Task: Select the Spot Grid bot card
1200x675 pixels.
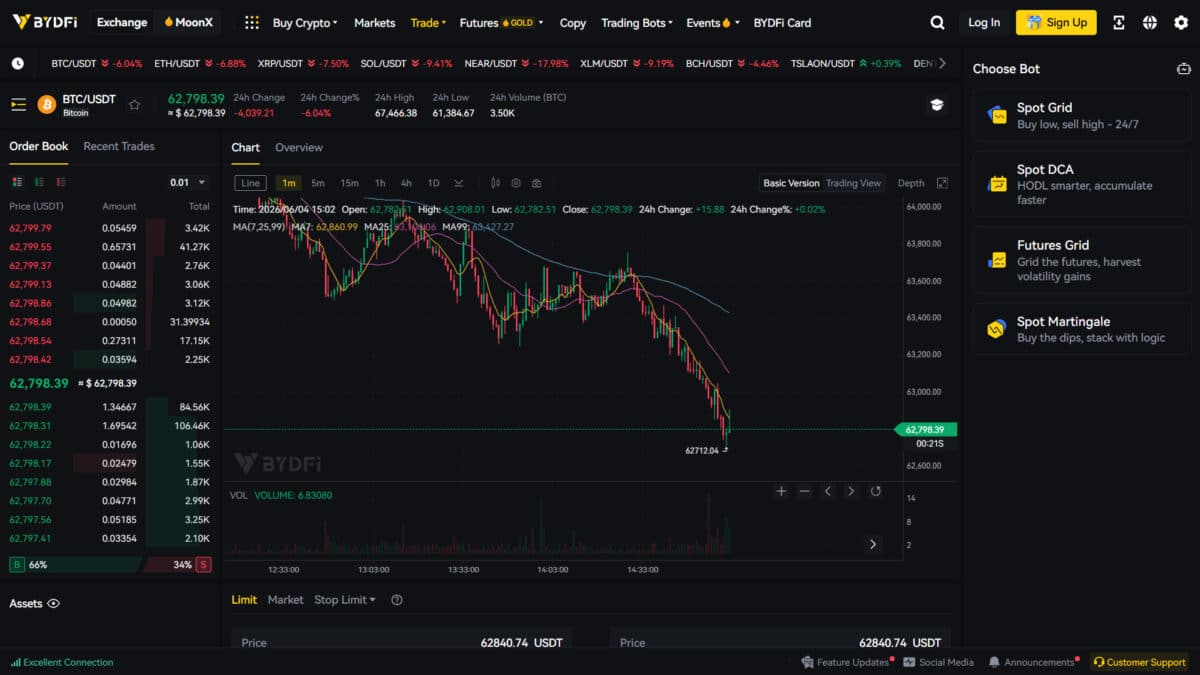Action: coord(1082,116)
